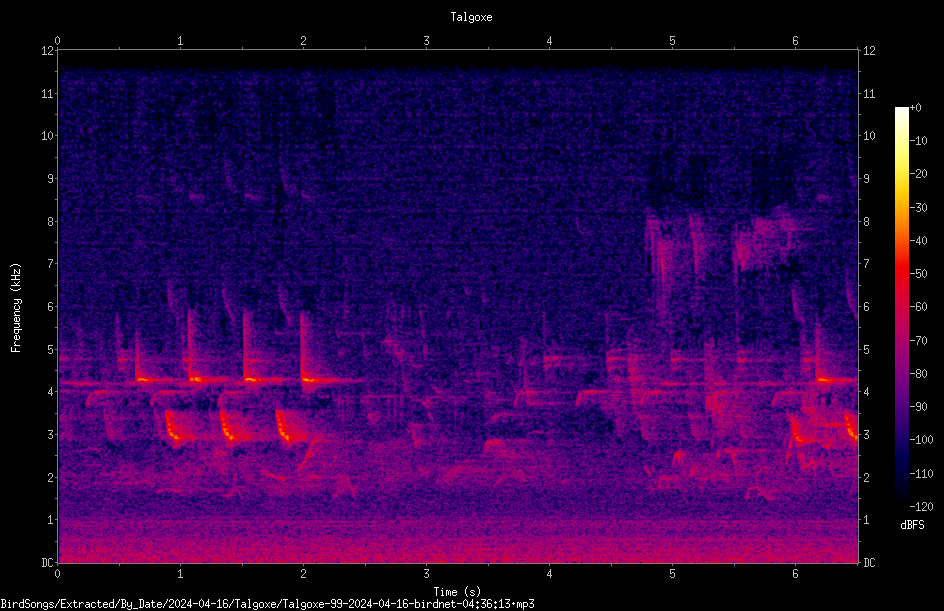This screenshot has width=944, height=611.
Task: Click the 8 kHz label on right axis
Action: point(866,222)
